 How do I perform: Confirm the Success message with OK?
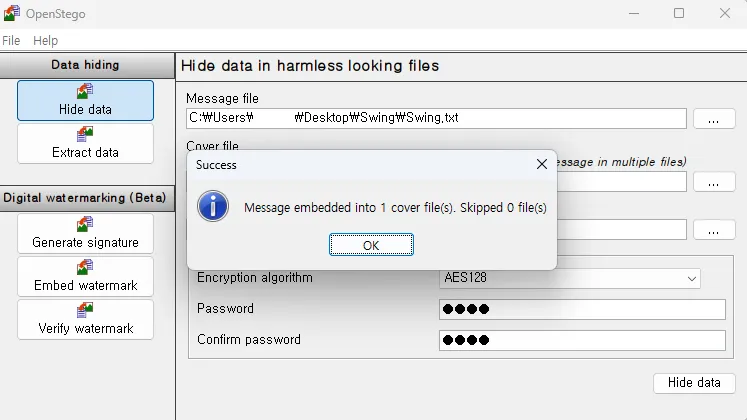pyautogui.click(x=371, y=245)
